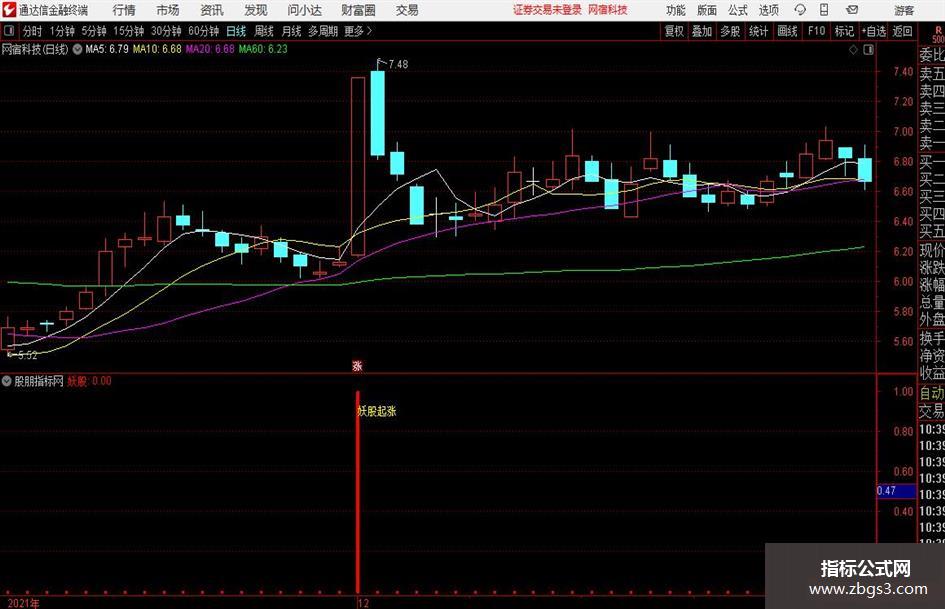Switch to 15分钟 period

pos(129,31)
